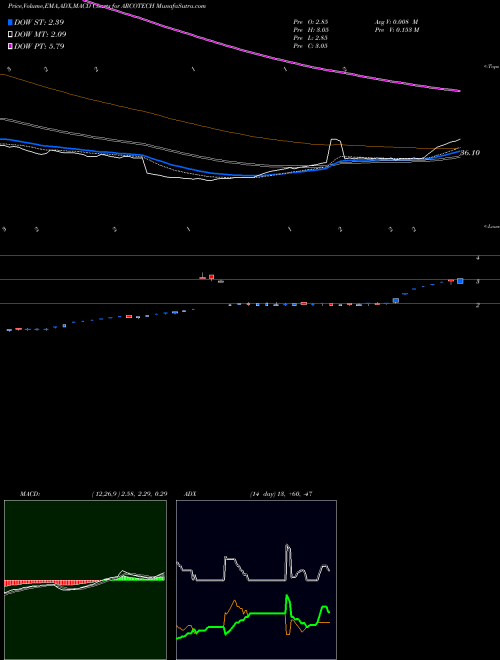
Task: Click the ADX panel title label
Action: coord(190,494)
